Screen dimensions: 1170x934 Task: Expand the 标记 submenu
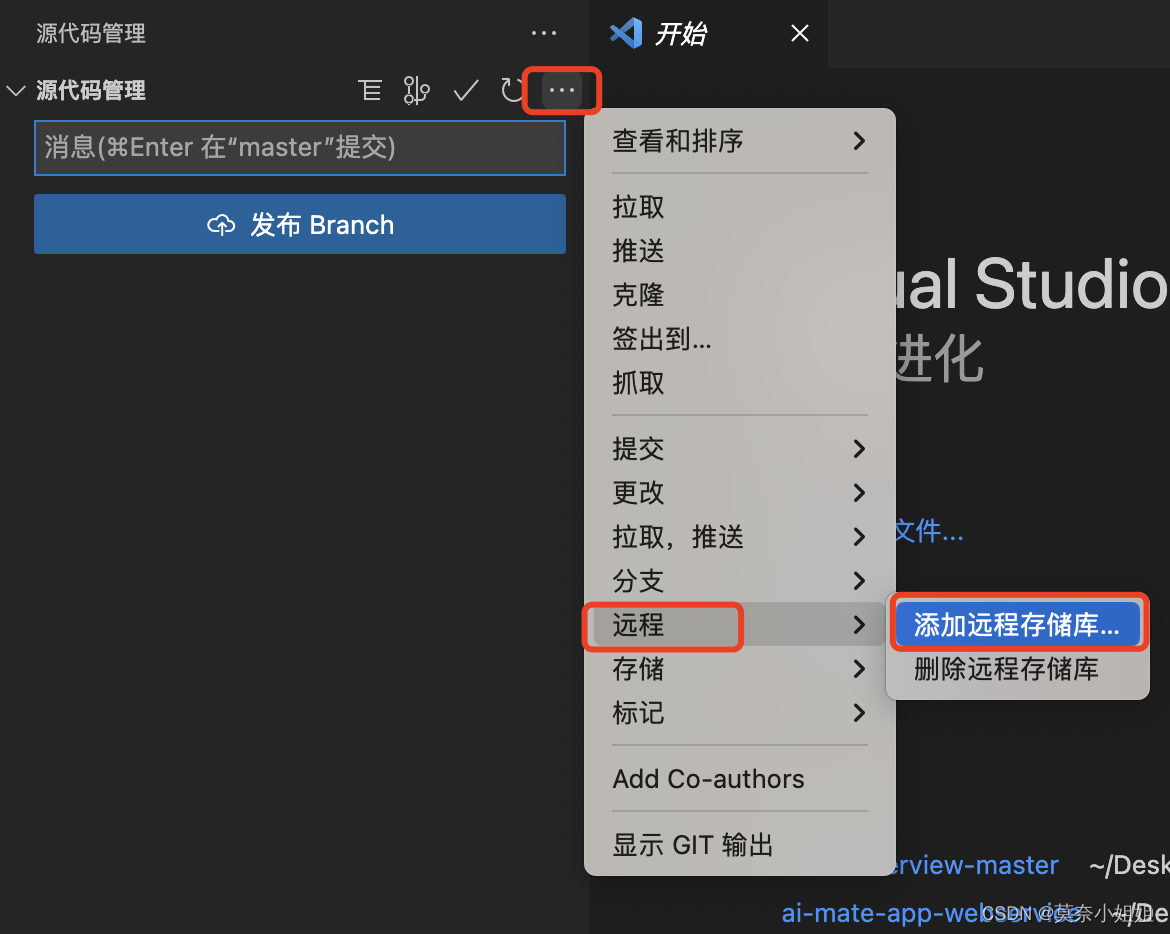pyautogui.click(x=739, y=712)
